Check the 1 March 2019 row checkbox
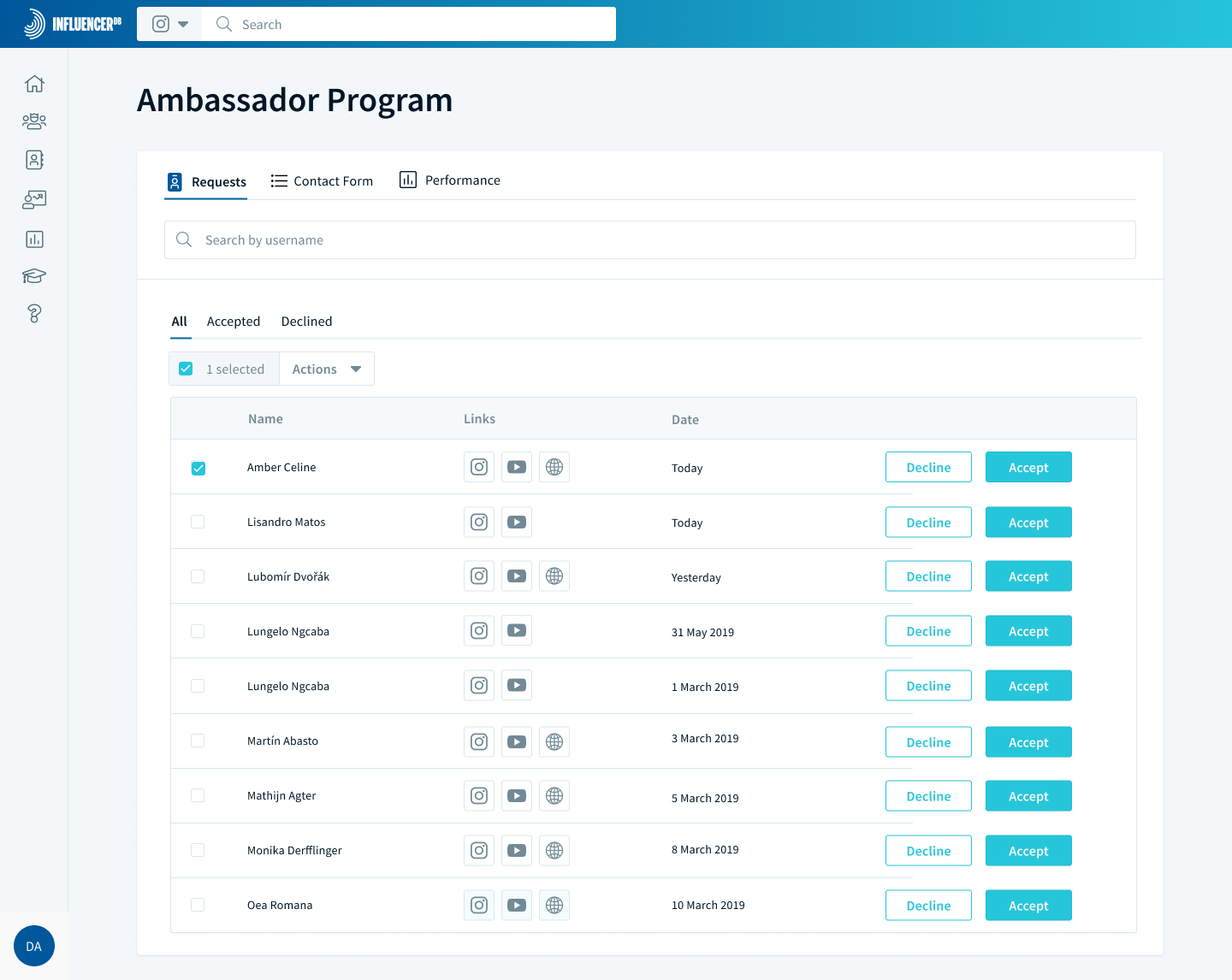The height and width of the screenshot is (980, 1232). (198, 686)
